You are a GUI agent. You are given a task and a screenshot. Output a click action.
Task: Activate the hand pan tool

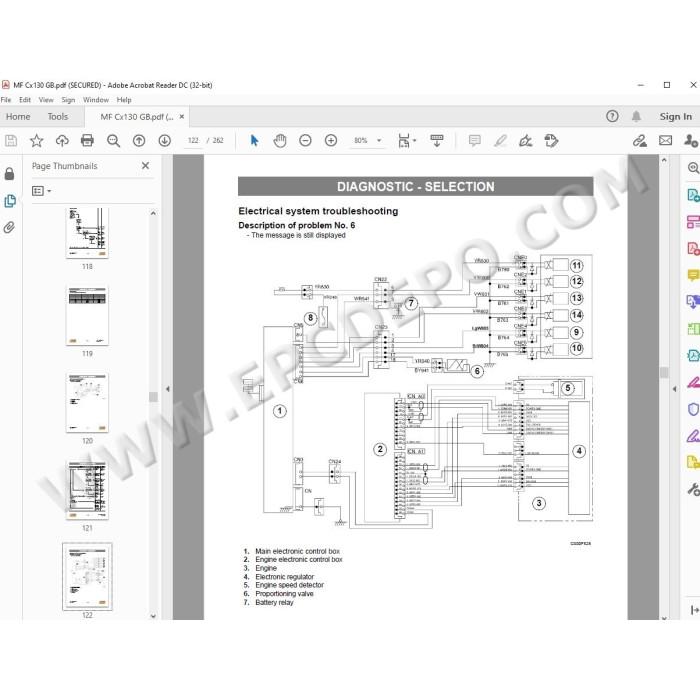280,141
